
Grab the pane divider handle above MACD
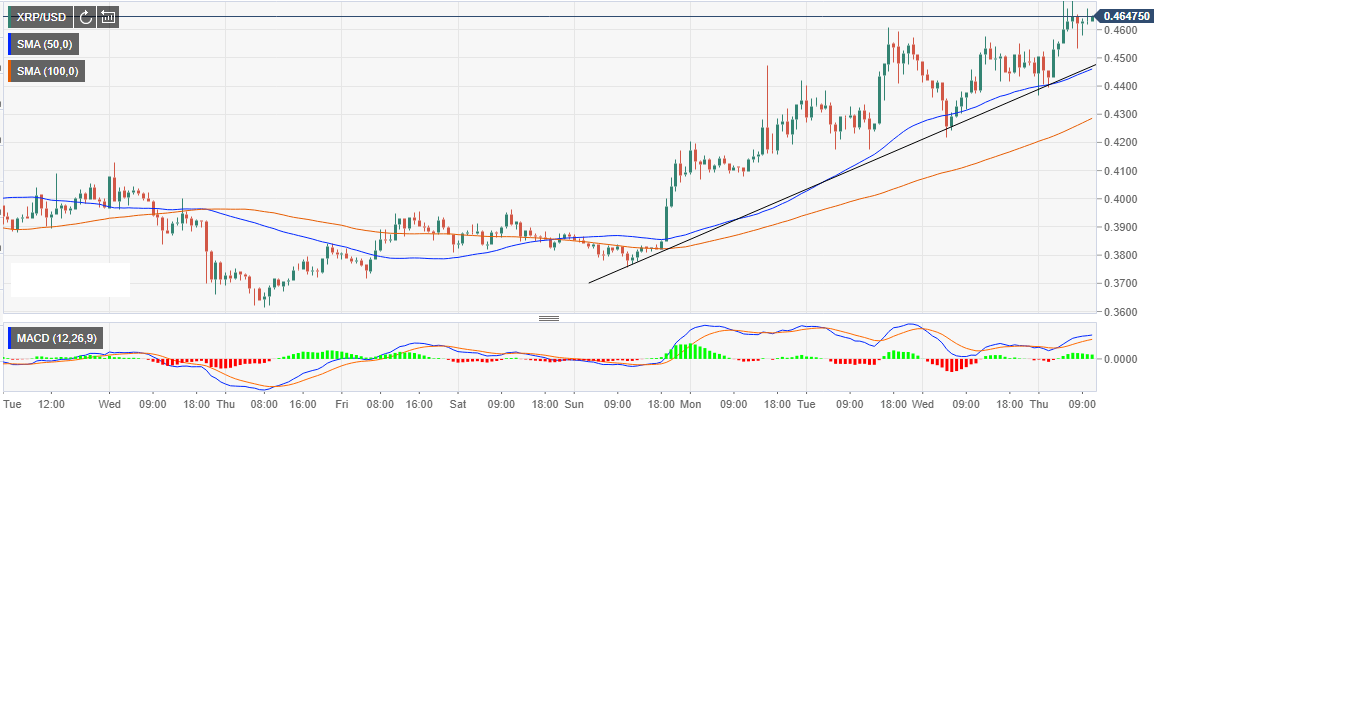[549, 318]
